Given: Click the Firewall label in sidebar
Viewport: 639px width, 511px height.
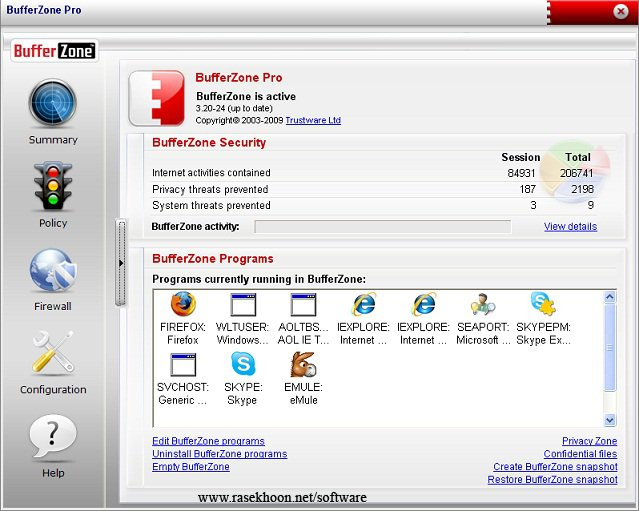Looking at the screenshot, I should tap(53, 306).
